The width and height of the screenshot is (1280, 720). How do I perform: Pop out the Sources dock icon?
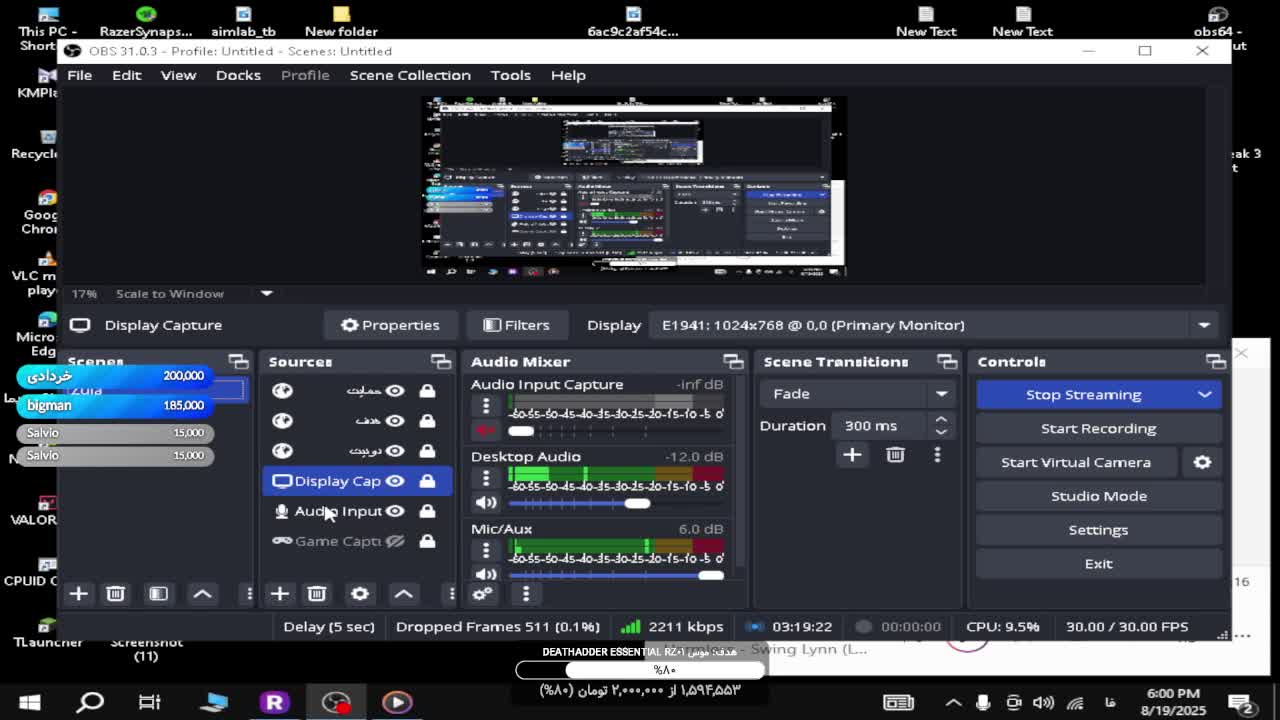(441, 361)
